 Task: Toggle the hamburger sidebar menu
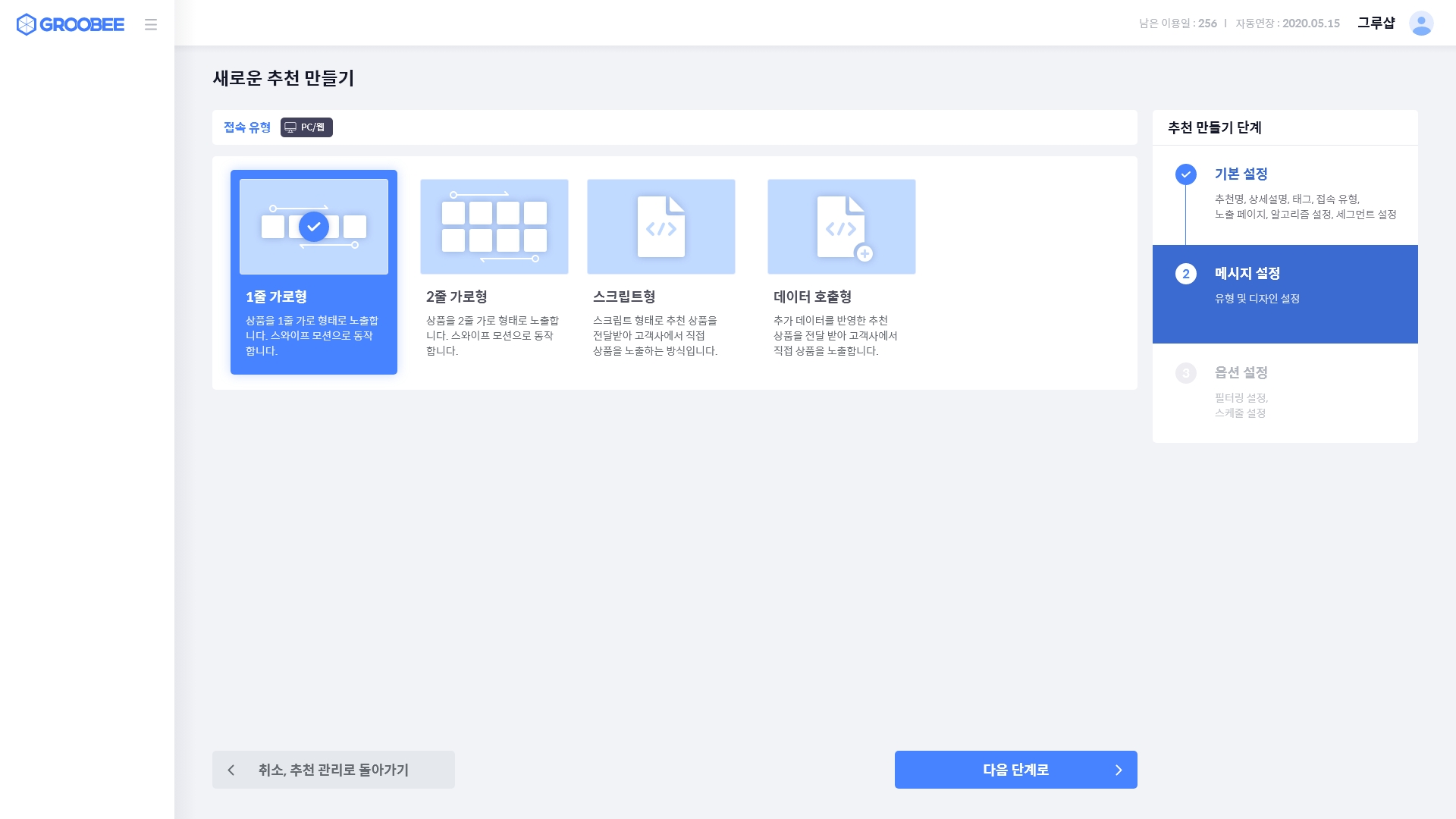click(x=151, y=24)
